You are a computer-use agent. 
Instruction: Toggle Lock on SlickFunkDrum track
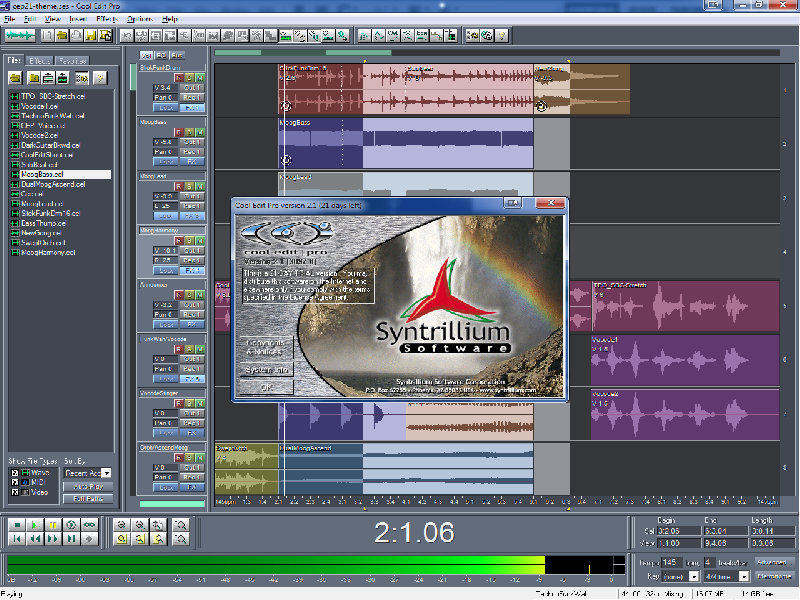coord(165,108)
